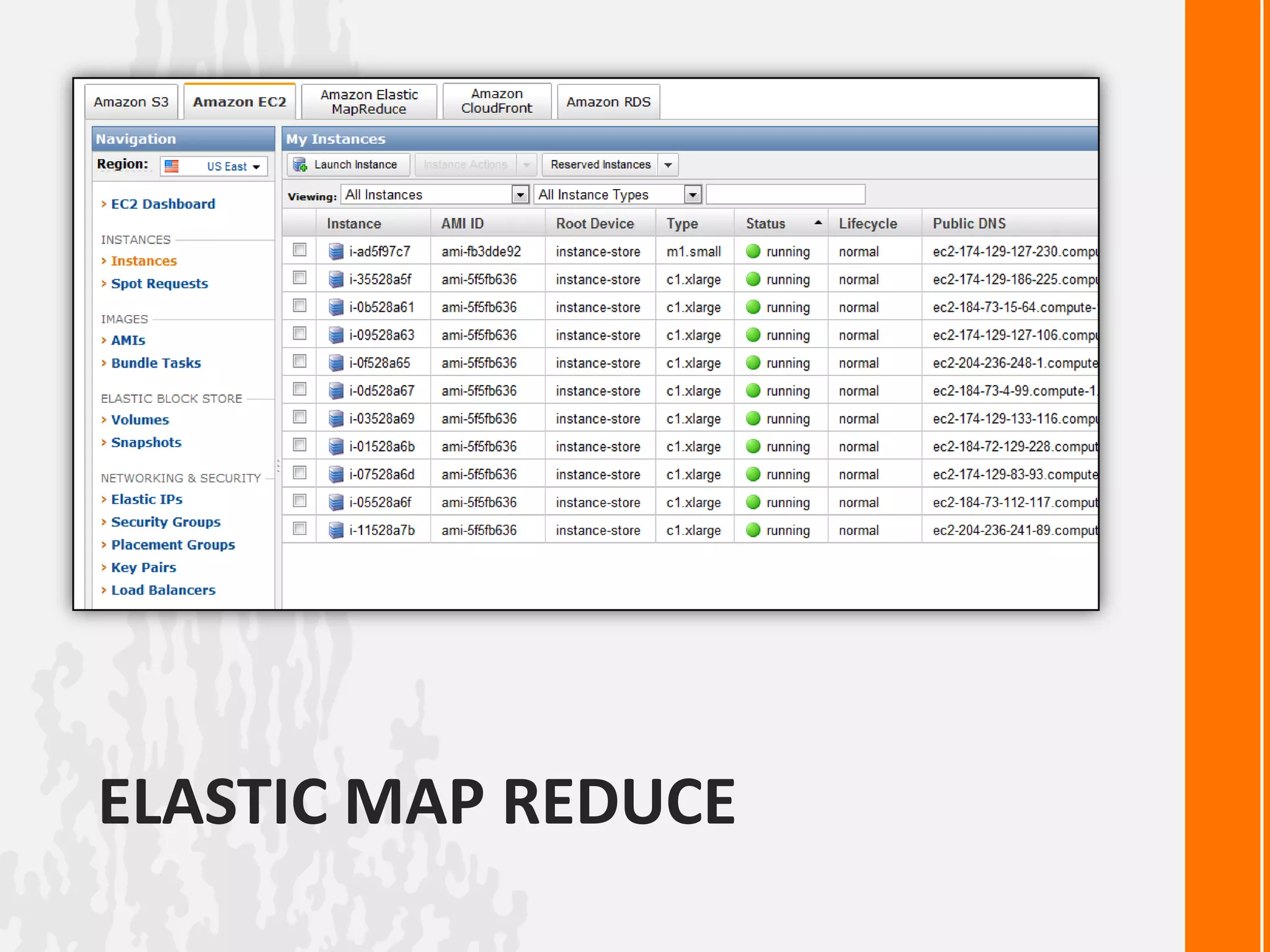Click server icon for instance i-35528a5f
1270x952 pixels.
[x=336, y=279]
